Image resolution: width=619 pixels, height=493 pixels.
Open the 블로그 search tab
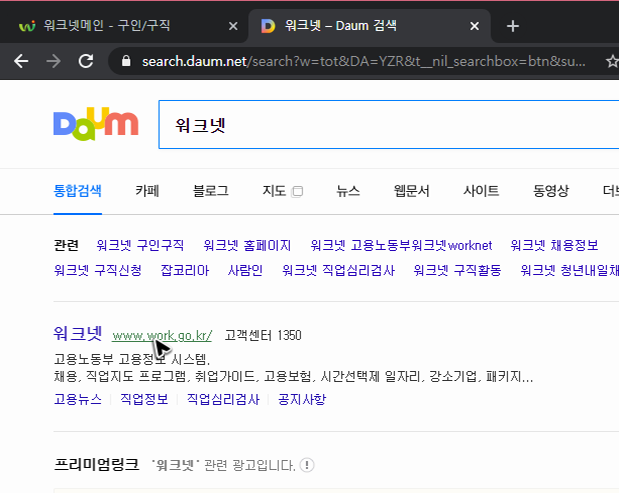[x=210, y=191]
